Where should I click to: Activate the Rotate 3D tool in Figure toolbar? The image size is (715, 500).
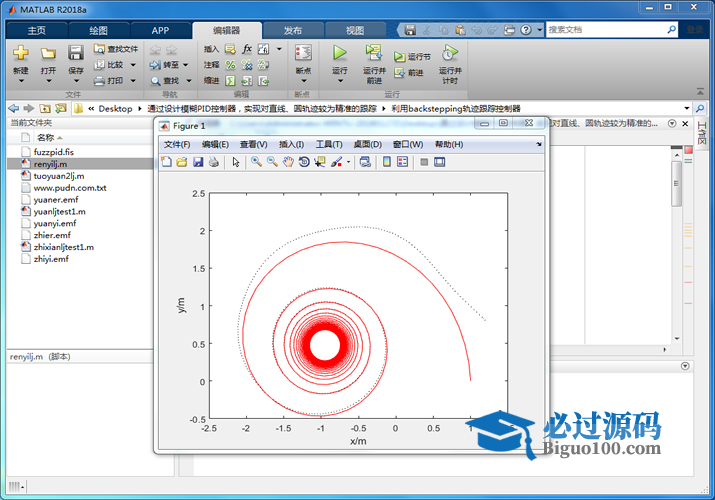(x=304, y=162)
